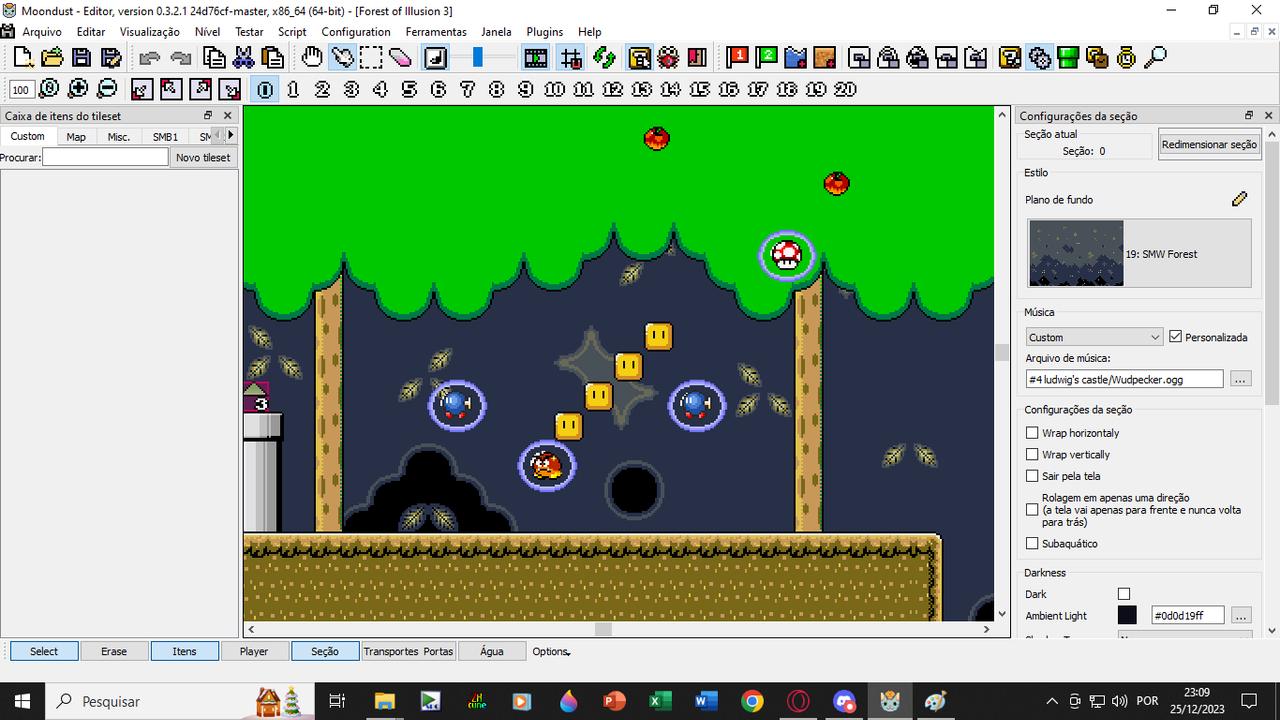This screenshot has height=720, width=1280.
Task: Click the Ambient Light color swatch
Action: [x=1127, y=615]
